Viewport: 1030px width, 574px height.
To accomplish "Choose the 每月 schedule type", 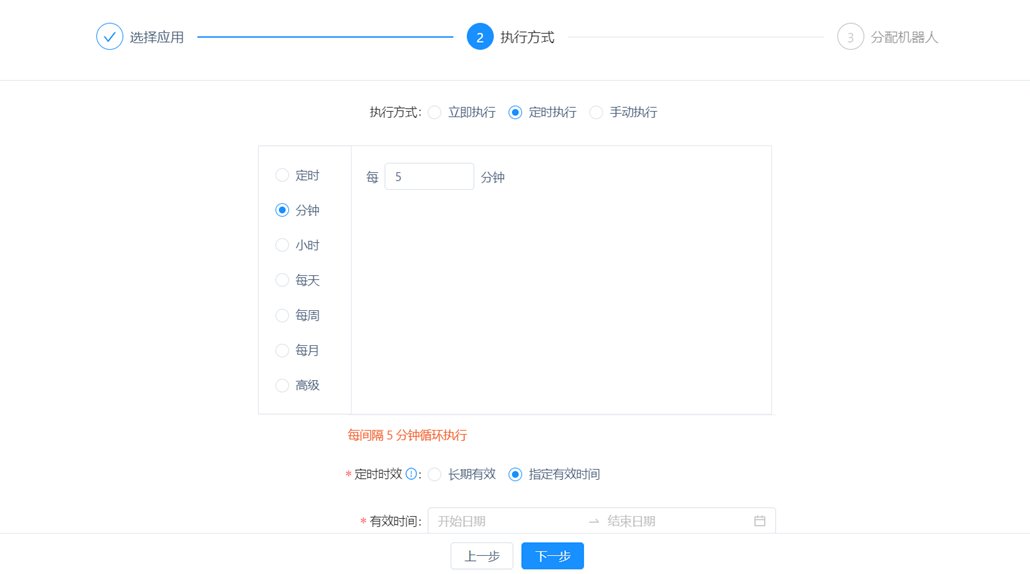I will [x=282, y=350].
